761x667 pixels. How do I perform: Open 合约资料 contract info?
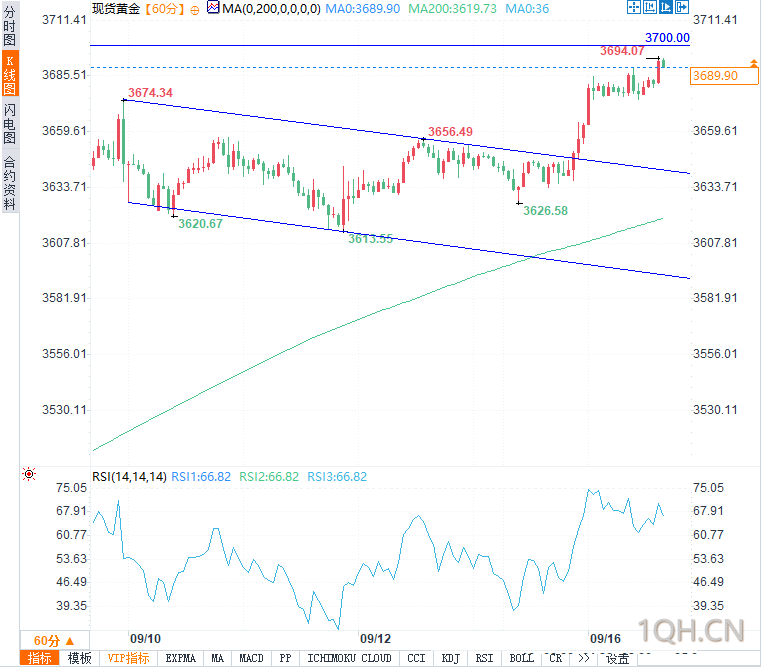9,183
